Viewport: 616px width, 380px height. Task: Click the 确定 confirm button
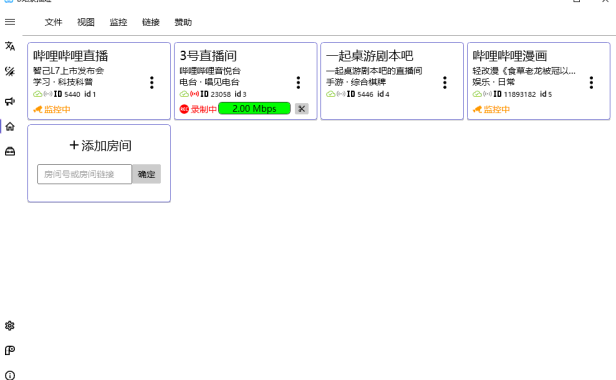click(147, 174)
